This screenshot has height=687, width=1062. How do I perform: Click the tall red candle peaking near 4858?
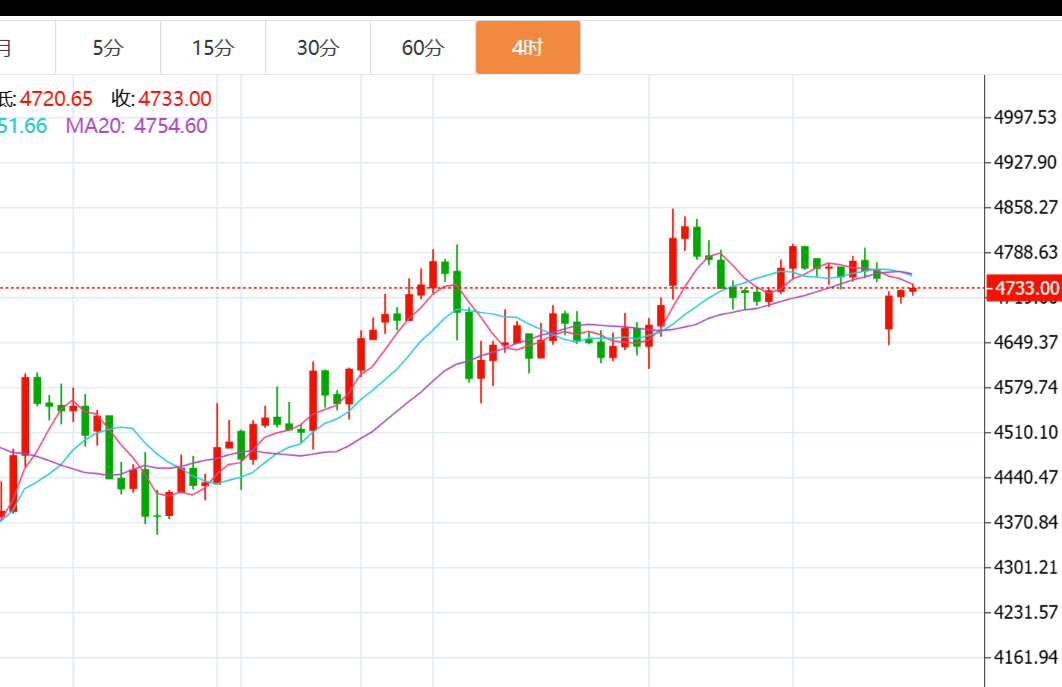pos(672,262)
